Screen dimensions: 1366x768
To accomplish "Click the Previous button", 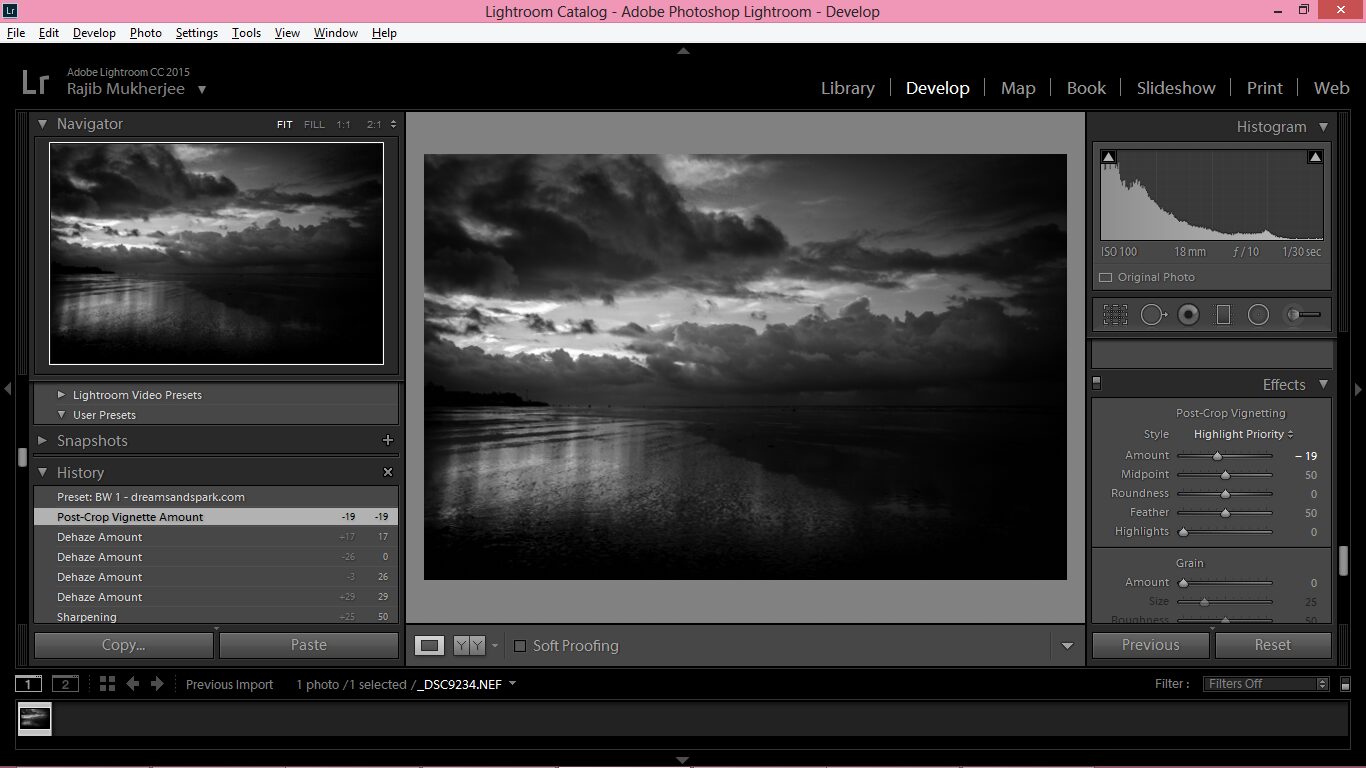I will [x=1151, y=645].
